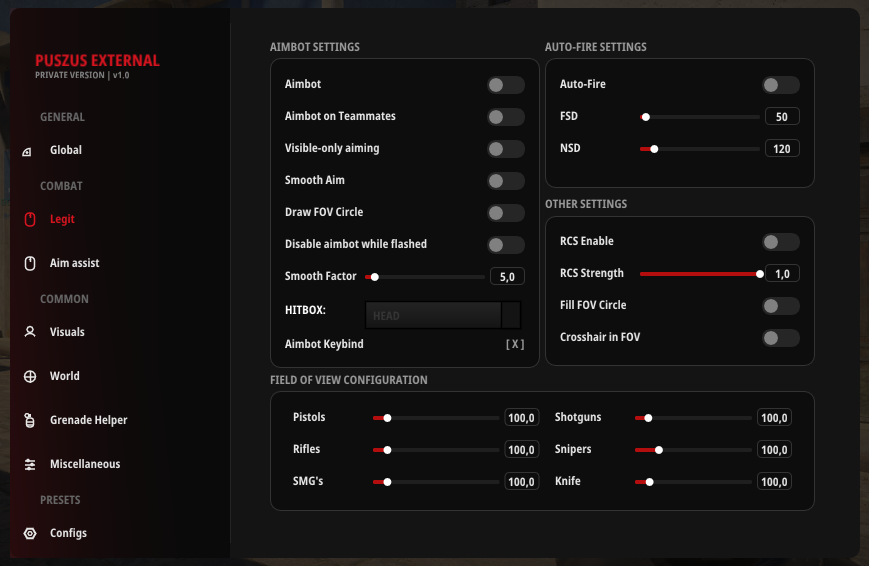
Task: Toggle Disable aimbot while flashed
Action: (x=505, y=244)
